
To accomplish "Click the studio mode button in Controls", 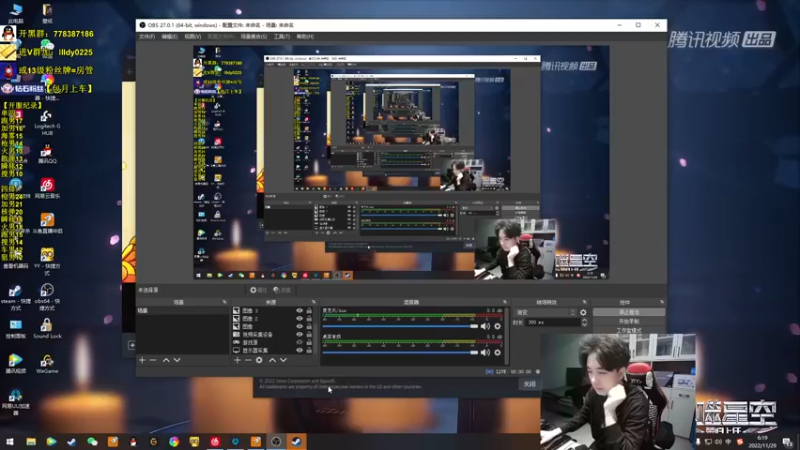I will (629, 330).
